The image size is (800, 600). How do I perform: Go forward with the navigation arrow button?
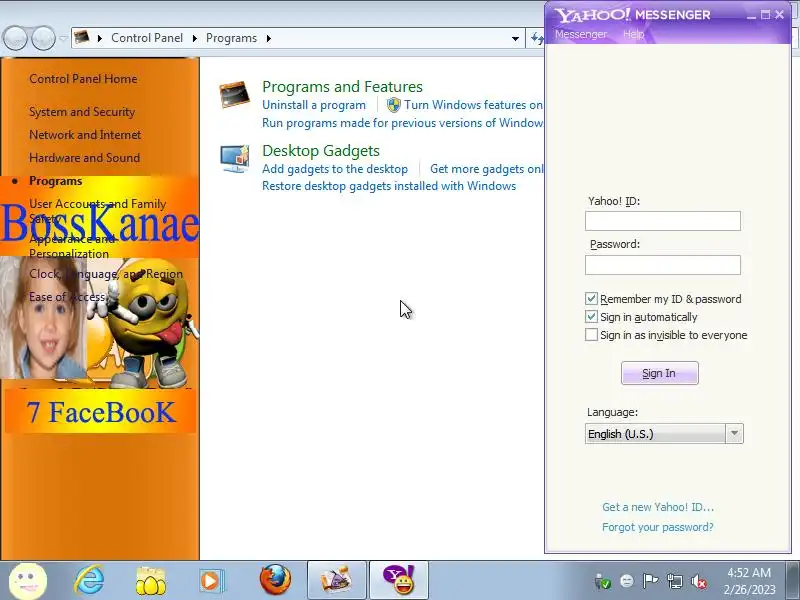pyautogui.click(x=43, y=38)
